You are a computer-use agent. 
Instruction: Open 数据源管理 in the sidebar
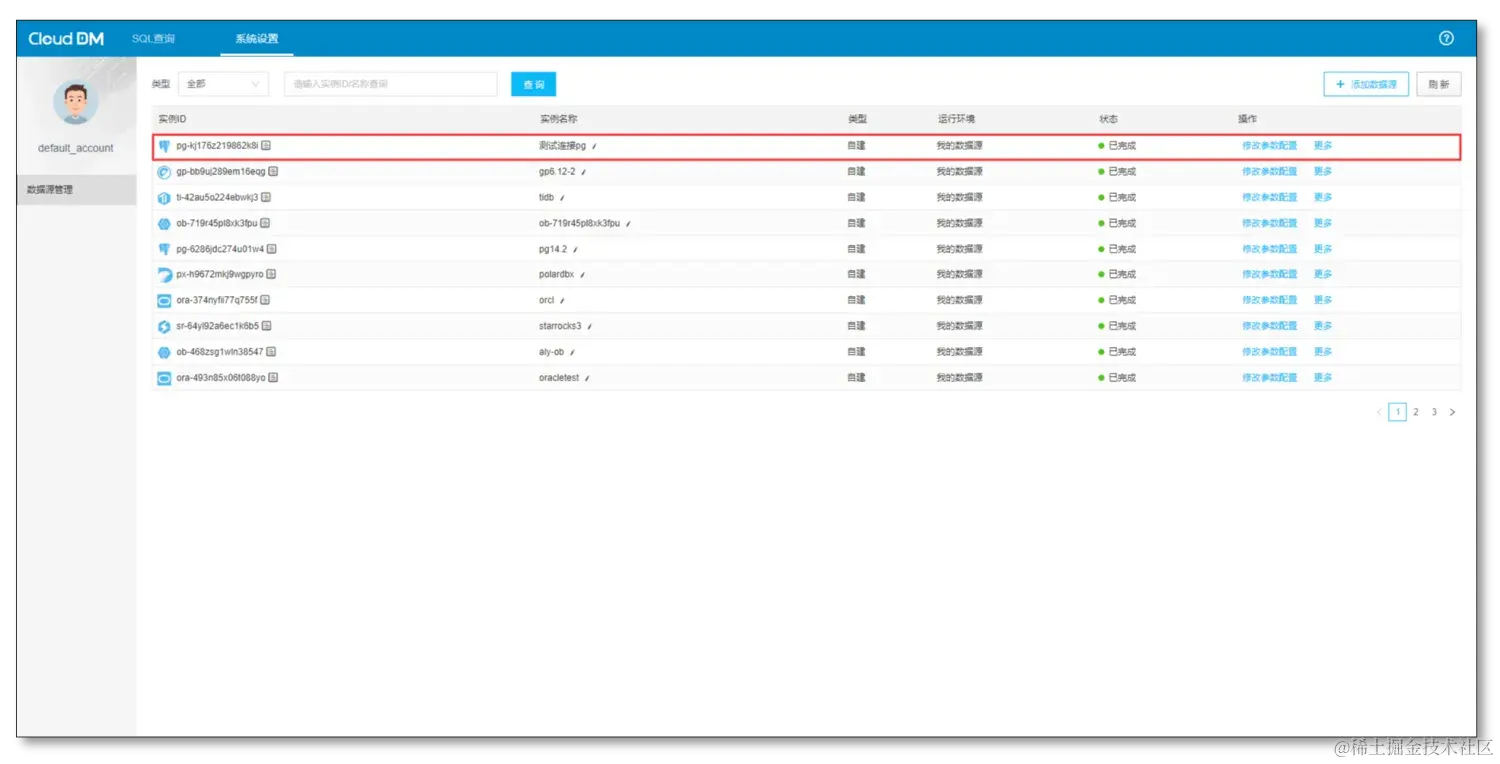[77, 190]
